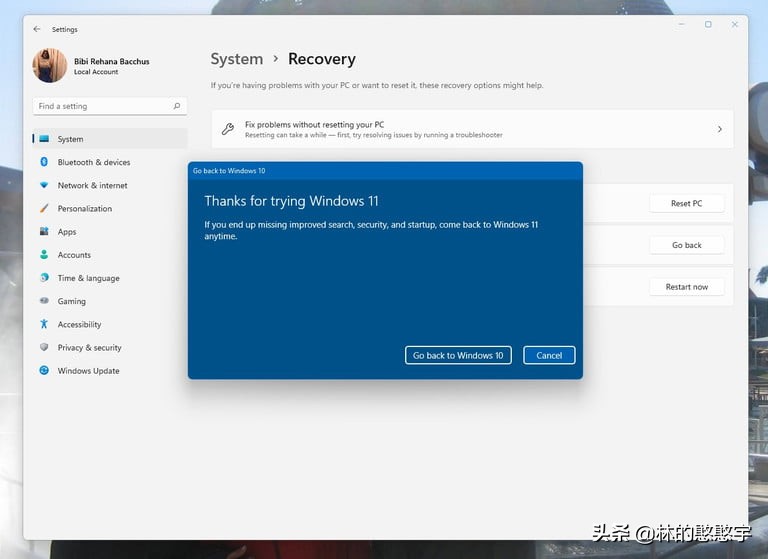Go to Privacy & security label
This screenshot has height=559, width=768.
pyautogui.click(x=90, y=347)
